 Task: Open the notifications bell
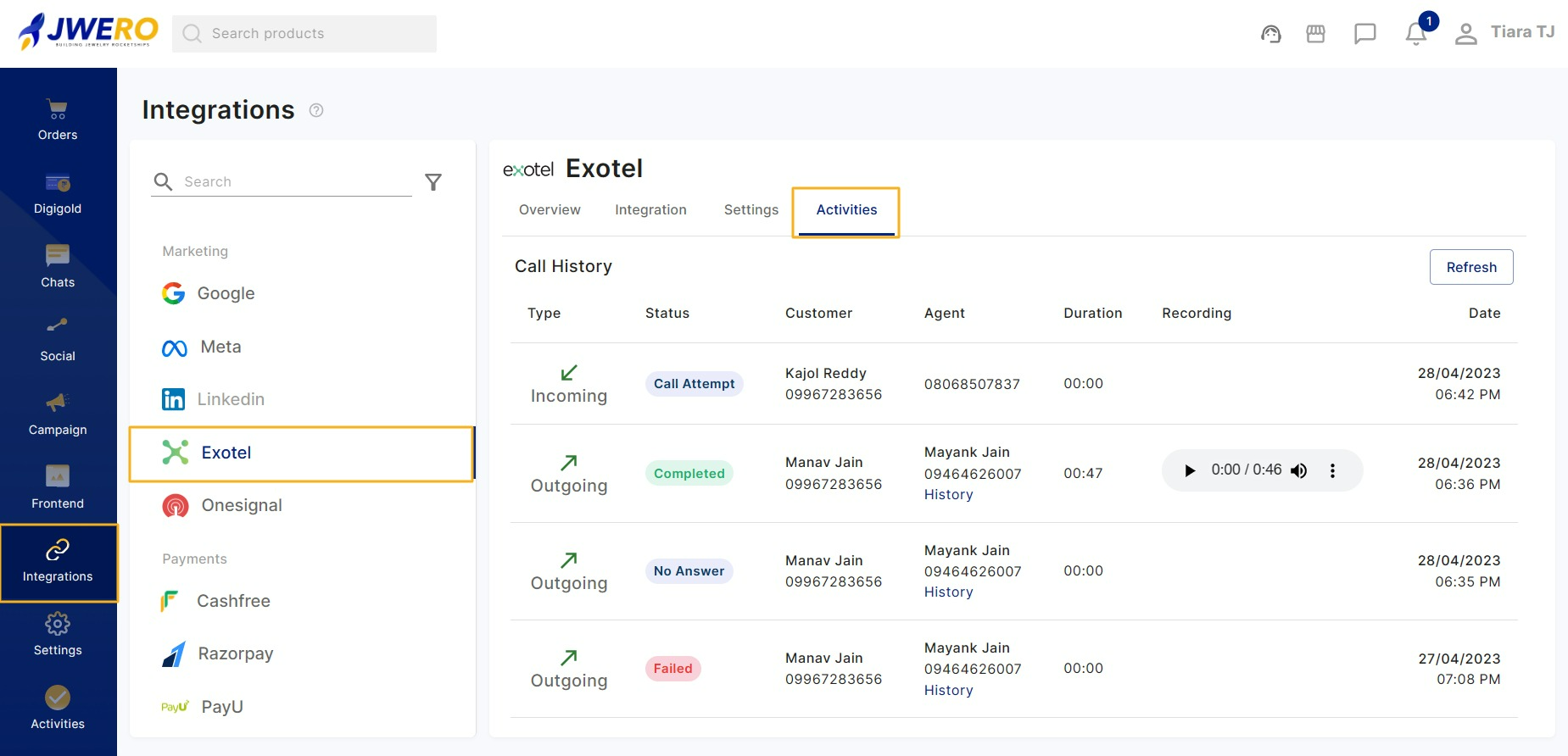pyautogui.click(x=1416, y=33)
